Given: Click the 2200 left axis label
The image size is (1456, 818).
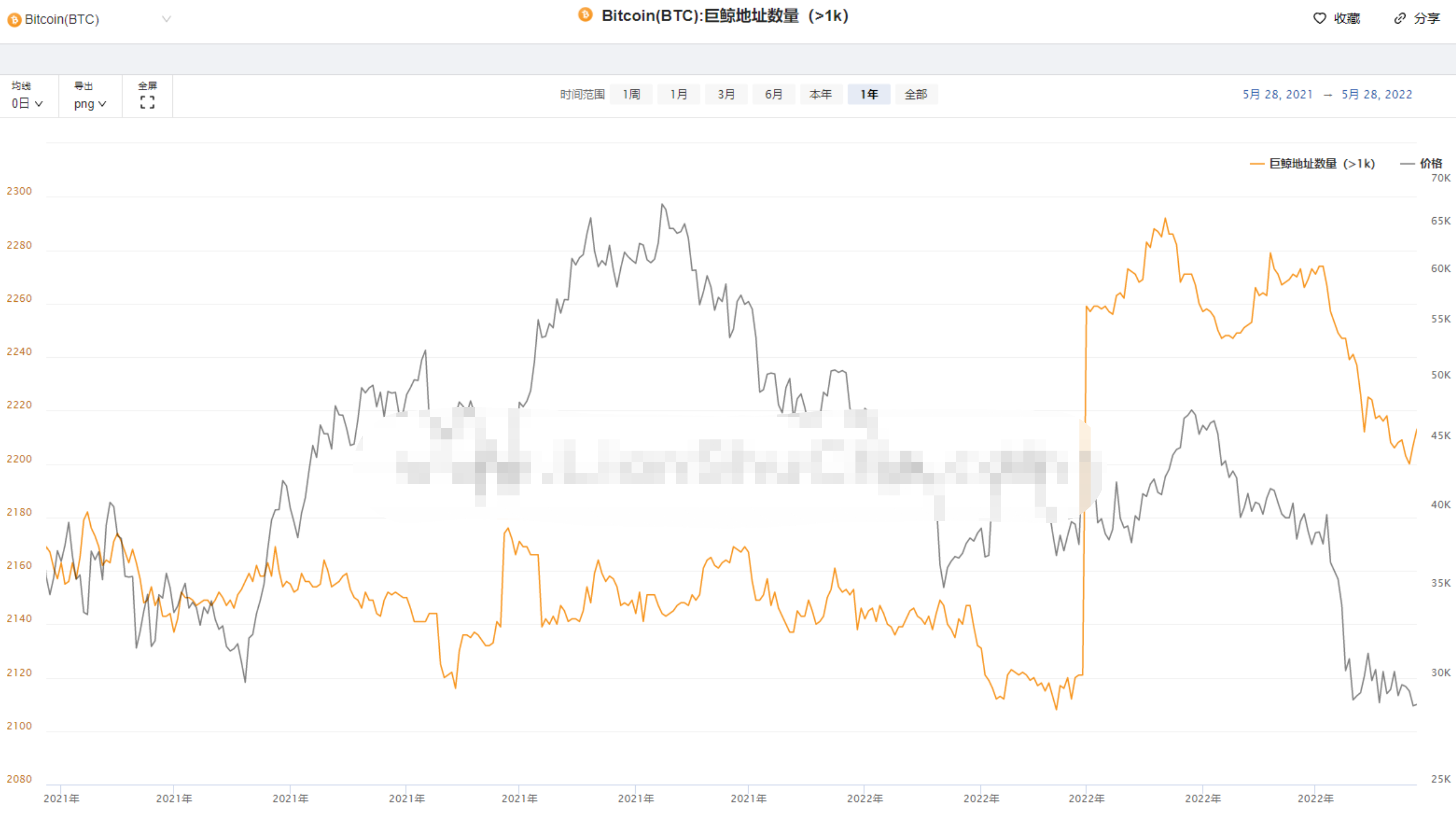Looking at the screenshot, I should [x=19, y=459].
